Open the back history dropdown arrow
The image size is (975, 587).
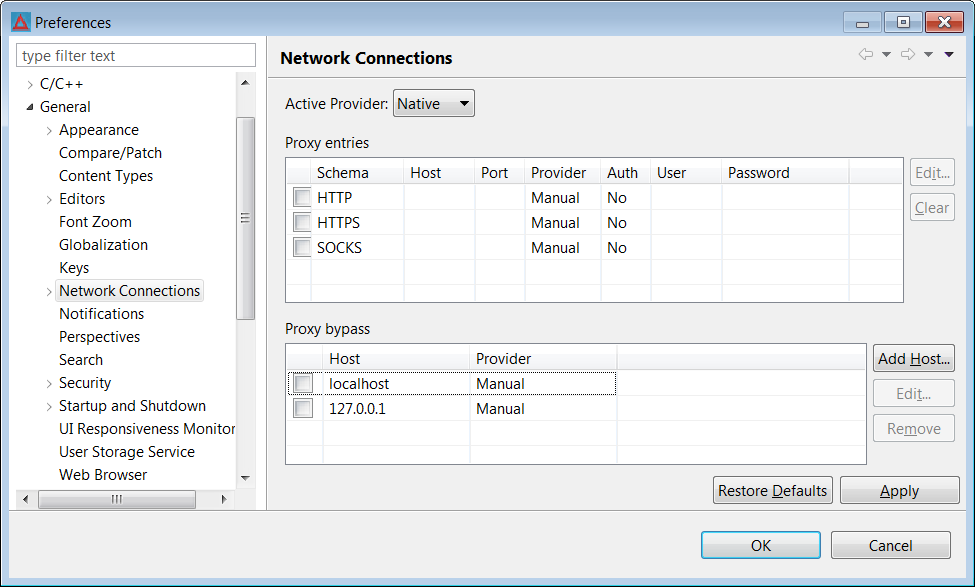click(x=886, y=55)
